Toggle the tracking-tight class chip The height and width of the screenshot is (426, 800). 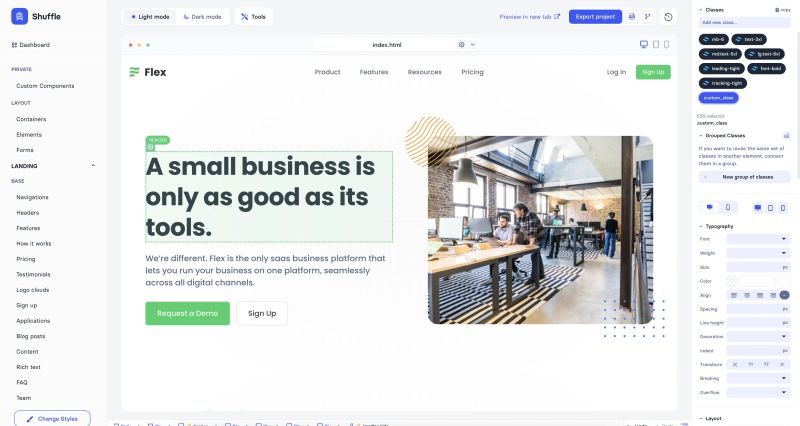(x=722, y=83)
